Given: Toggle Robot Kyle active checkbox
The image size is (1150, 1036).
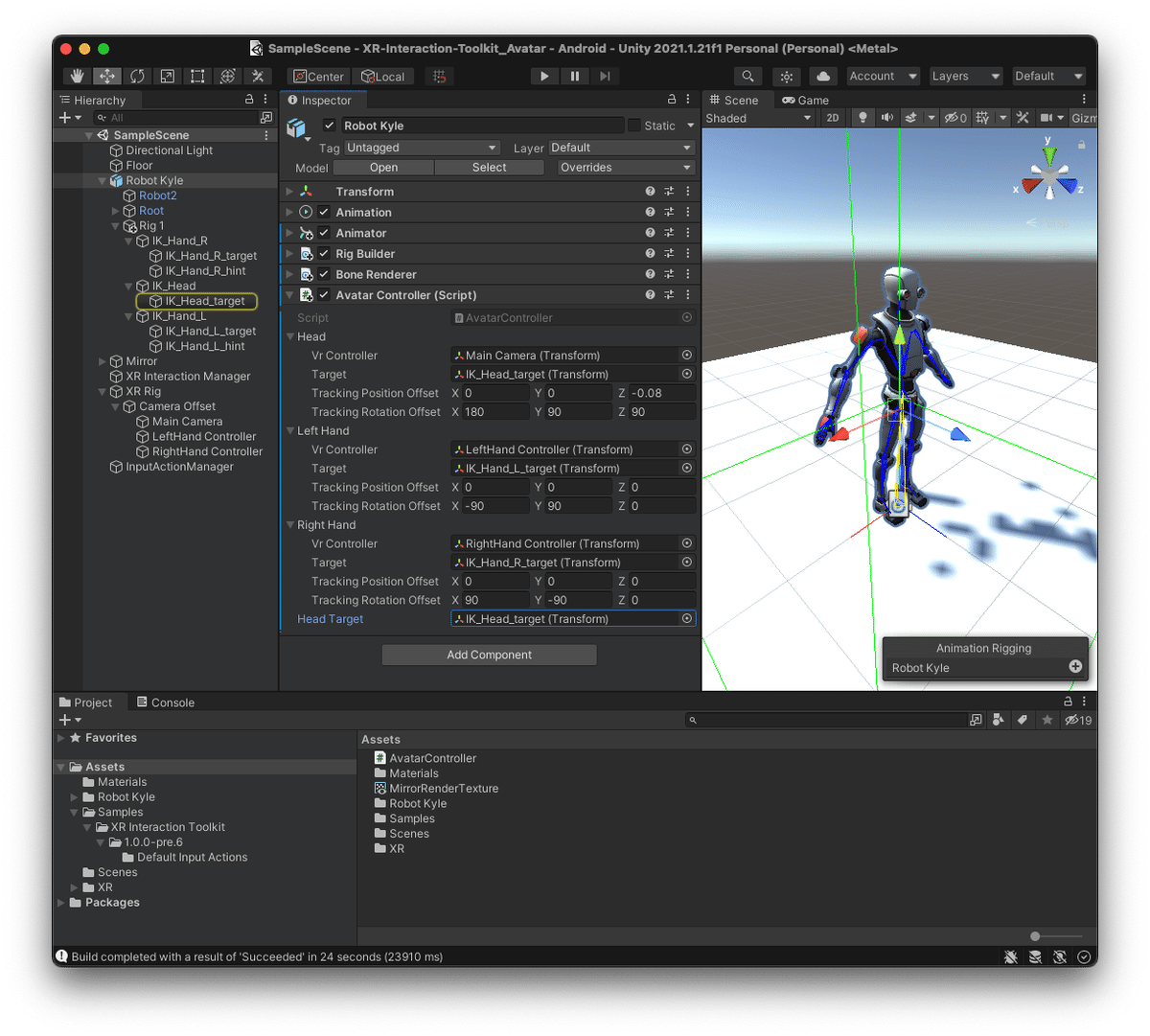Looking at the screenshot, I should click(330, 126).
